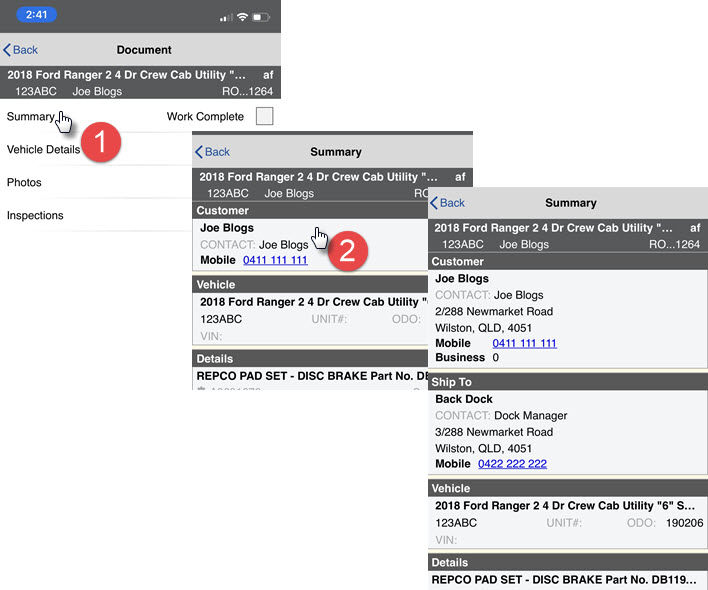Open the Inspections menu item
The height and width of the screenshot is (590, 708).
pos(35,215)
